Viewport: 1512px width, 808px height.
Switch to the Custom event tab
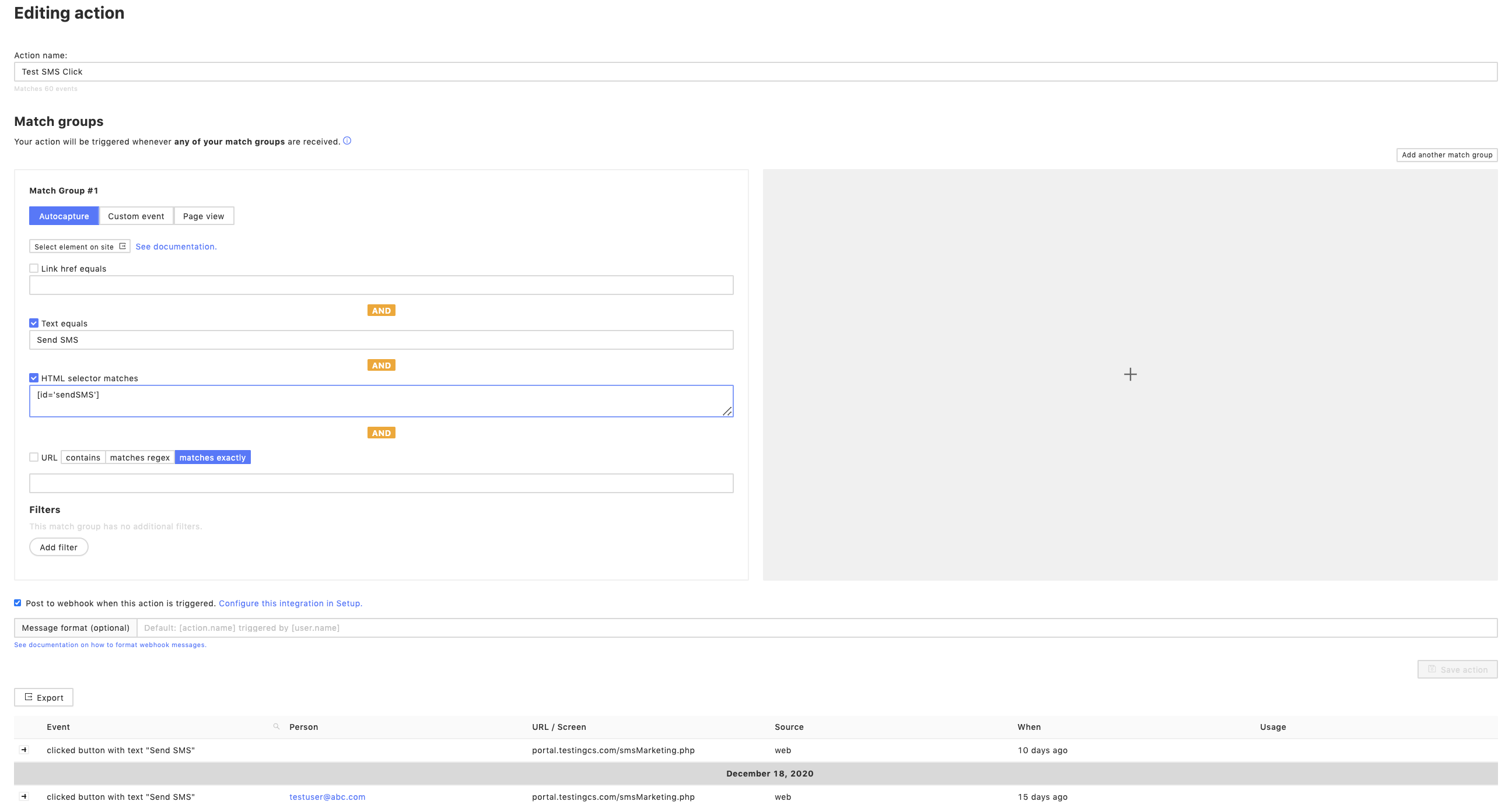tap(135, 216)
